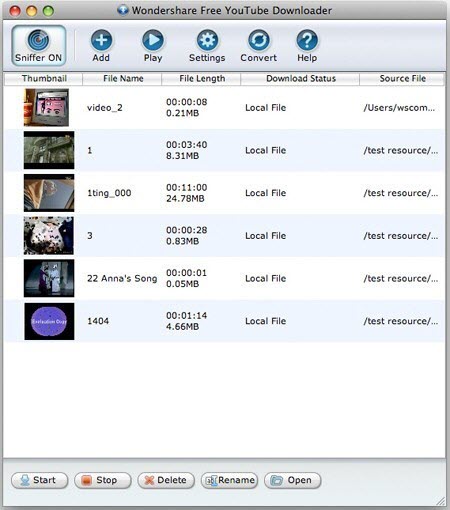This screenshot has height=510, width=450.
Task: Click file length 00:00:01 0.05MB
Action: point(187,278)
